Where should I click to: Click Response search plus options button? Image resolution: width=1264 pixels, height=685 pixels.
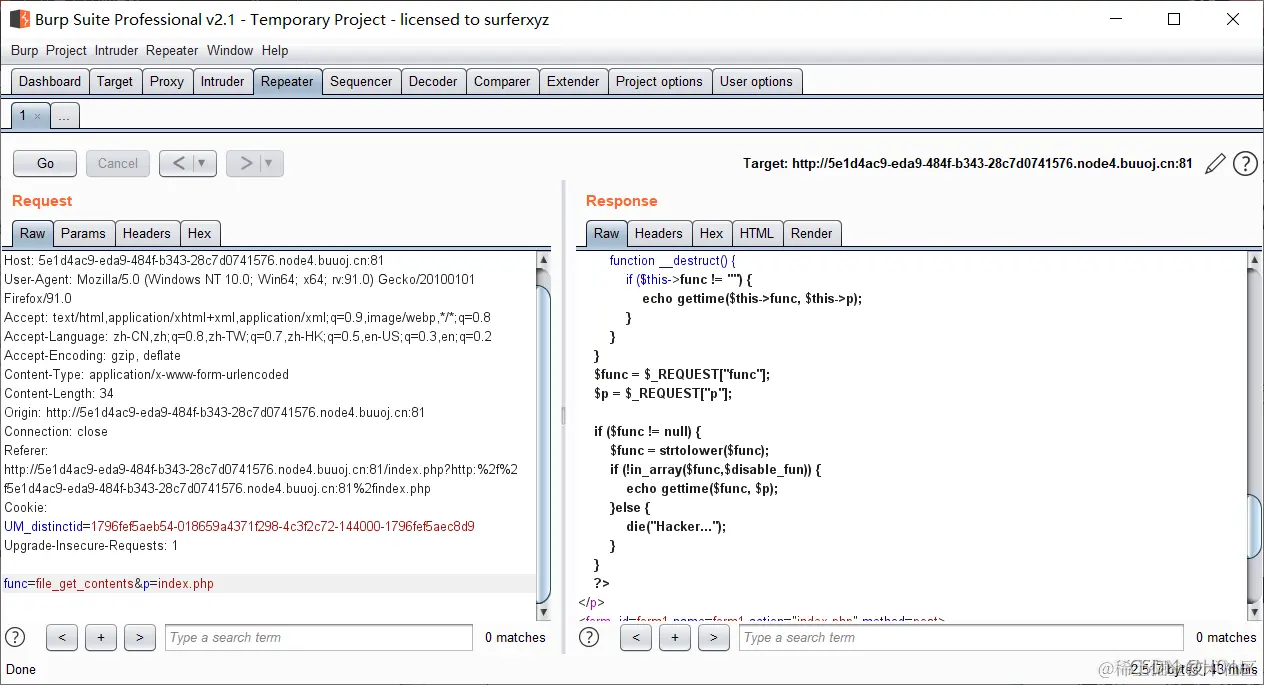675,637
